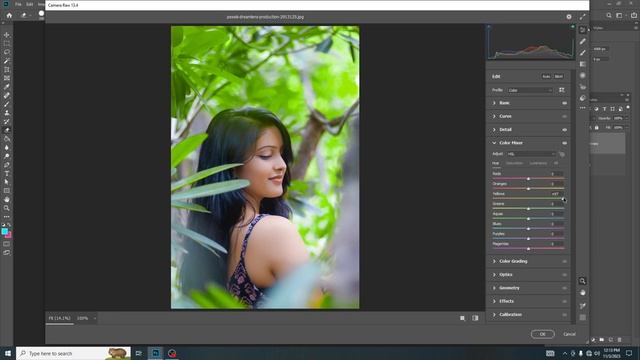Open Camera Raw more options ellipsis
The image size is (640, 360).
click(x=582, y=108)
